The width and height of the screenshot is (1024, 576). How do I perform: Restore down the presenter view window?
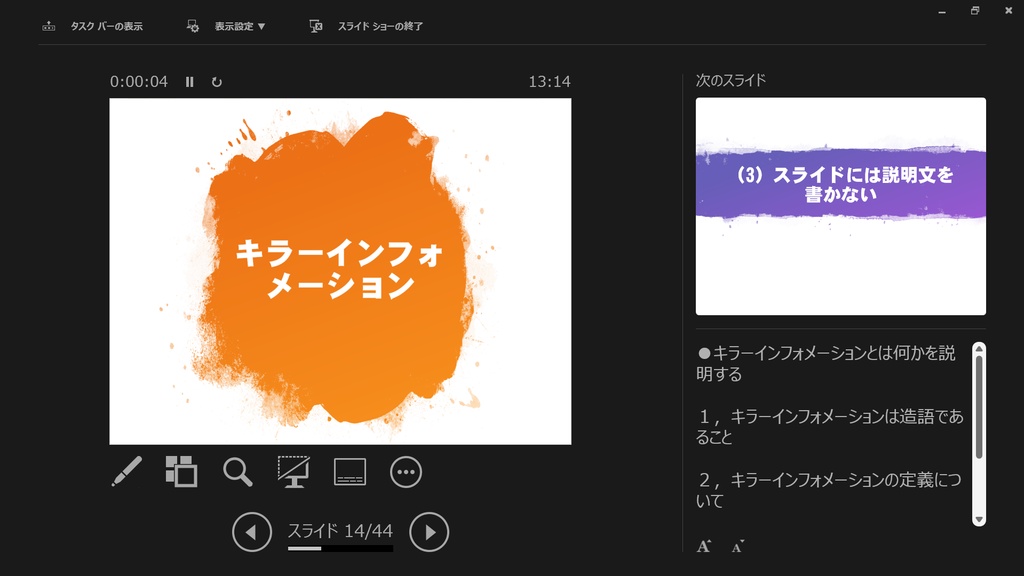(x=975, y=10)
